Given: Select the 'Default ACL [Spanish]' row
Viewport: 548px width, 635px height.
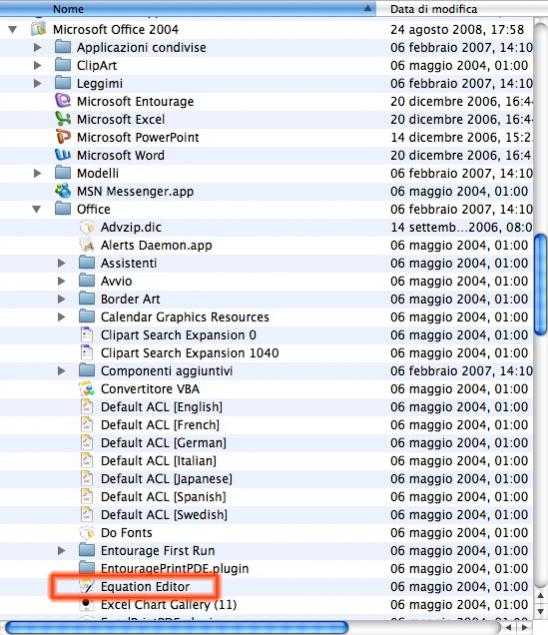Looking at the screenshot, I should click(x=267, y=496).
